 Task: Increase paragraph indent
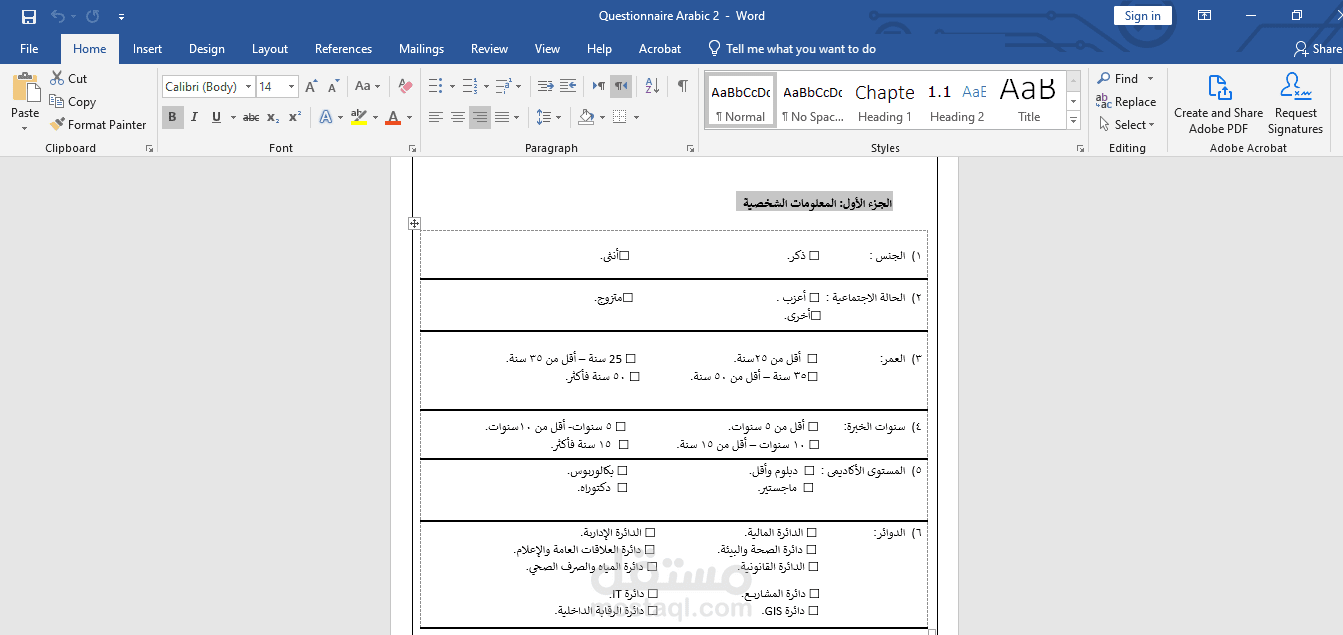(568, 86)
